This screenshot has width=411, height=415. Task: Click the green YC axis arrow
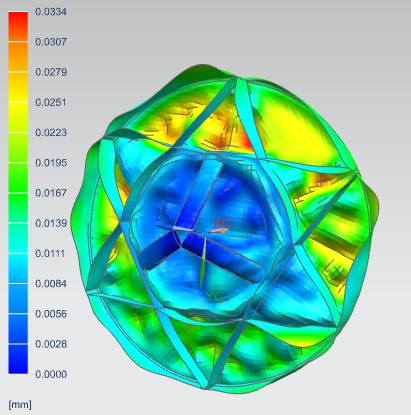coord(203,262)
